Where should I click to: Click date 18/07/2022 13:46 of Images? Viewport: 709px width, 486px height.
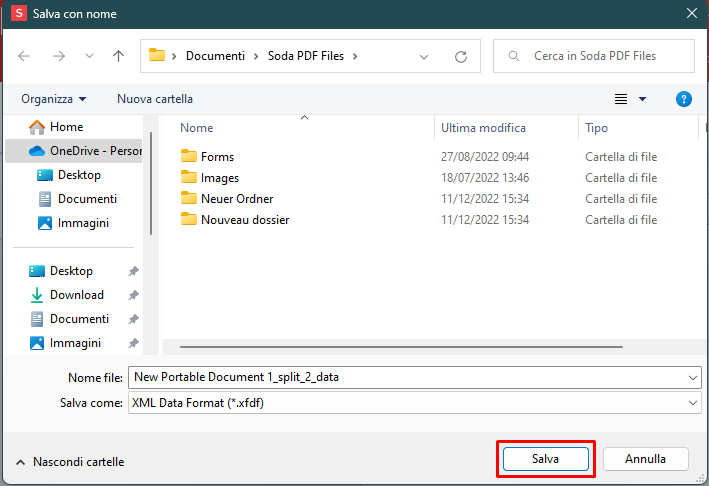point(485,178)
